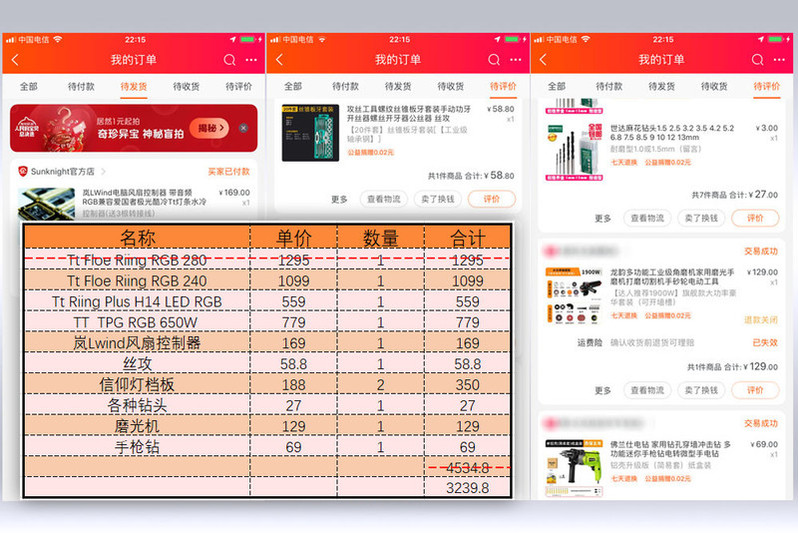The width and height of the screenshot is (798, 533).
Task: Open 全部 tab in the right screen
Action: pos(556,87)
